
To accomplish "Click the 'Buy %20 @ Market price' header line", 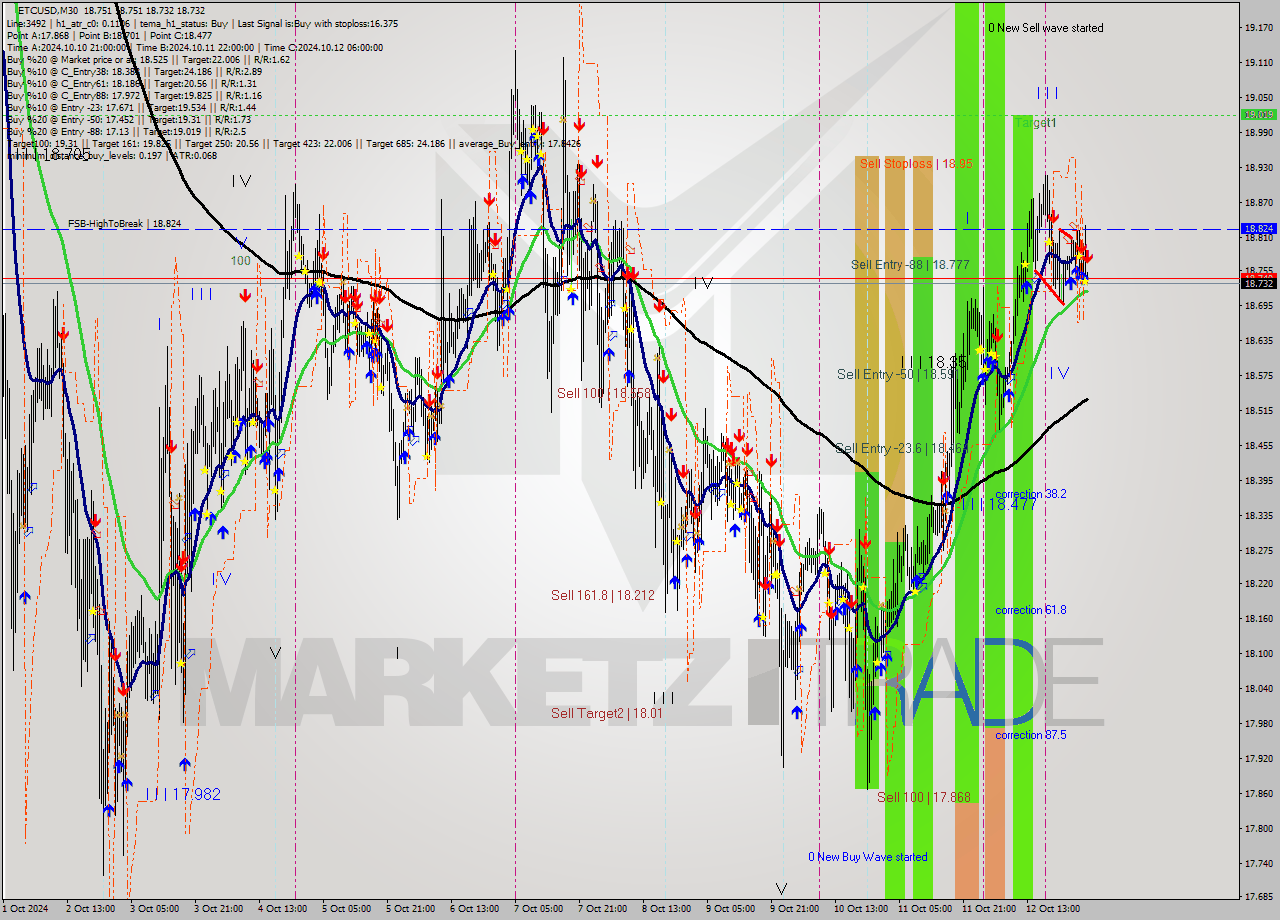I will point(148,59).
